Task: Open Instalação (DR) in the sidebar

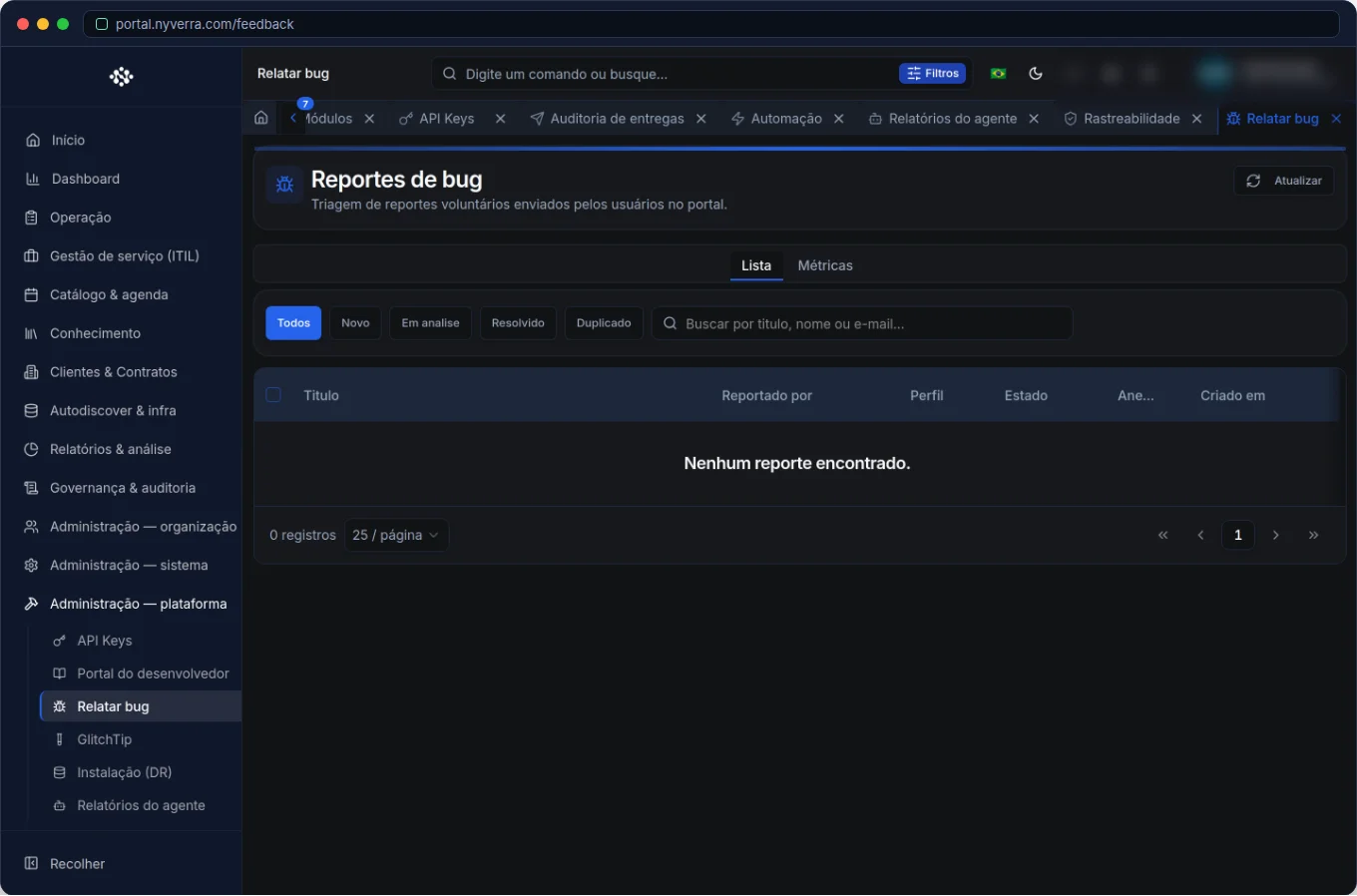Action: pos(141,772)
